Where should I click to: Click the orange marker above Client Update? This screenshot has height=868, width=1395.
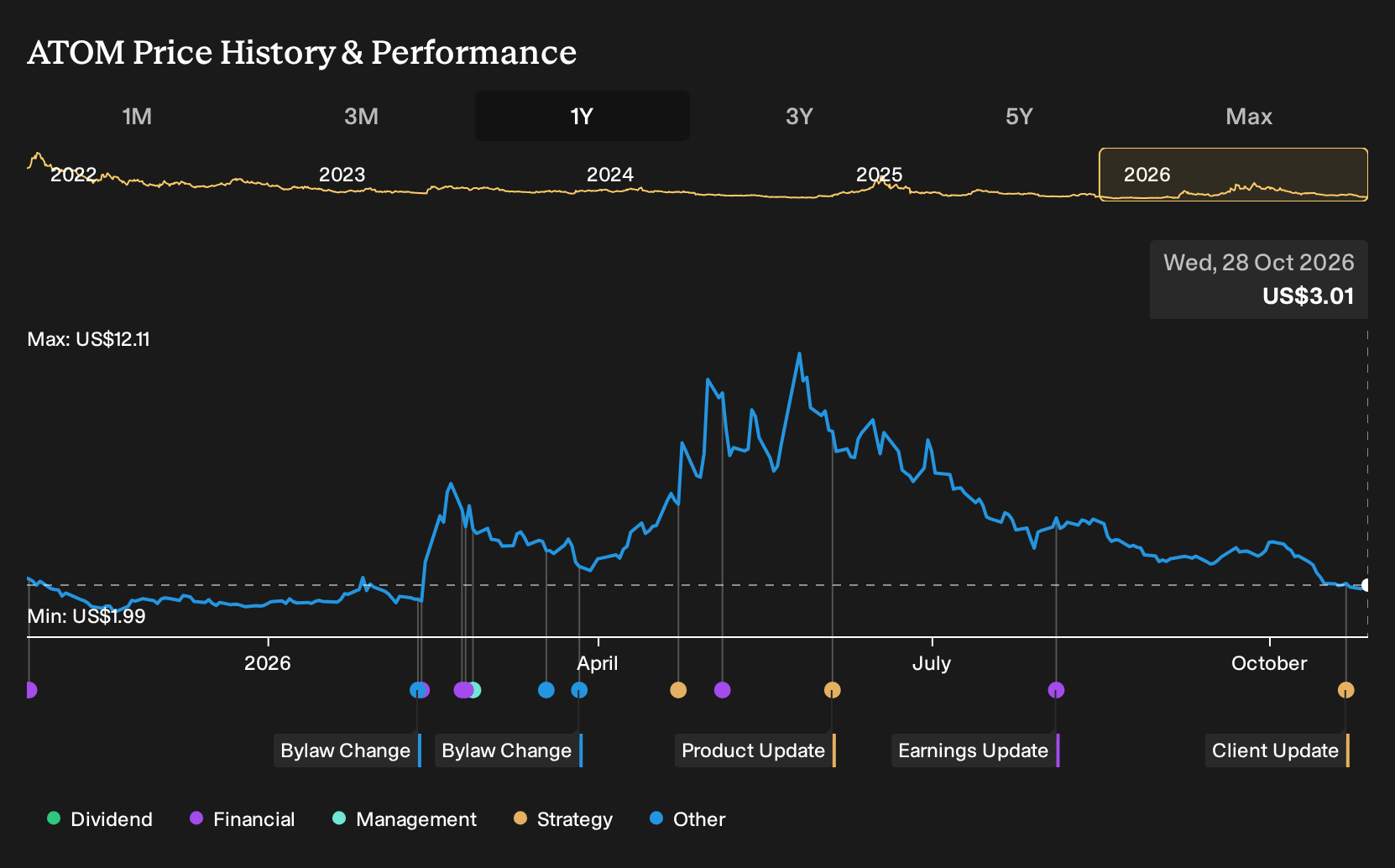[1346, 690]
